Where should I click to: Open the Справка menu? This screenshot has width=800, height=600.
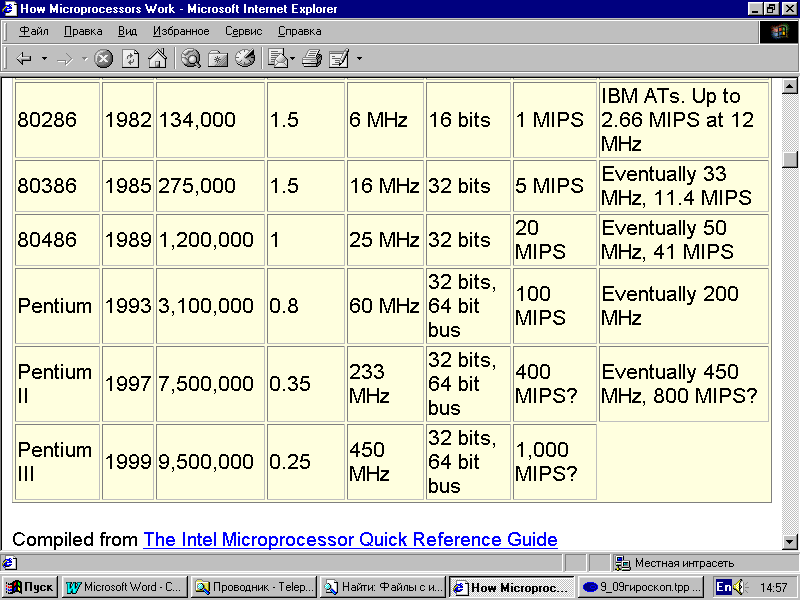click(299, 31)
